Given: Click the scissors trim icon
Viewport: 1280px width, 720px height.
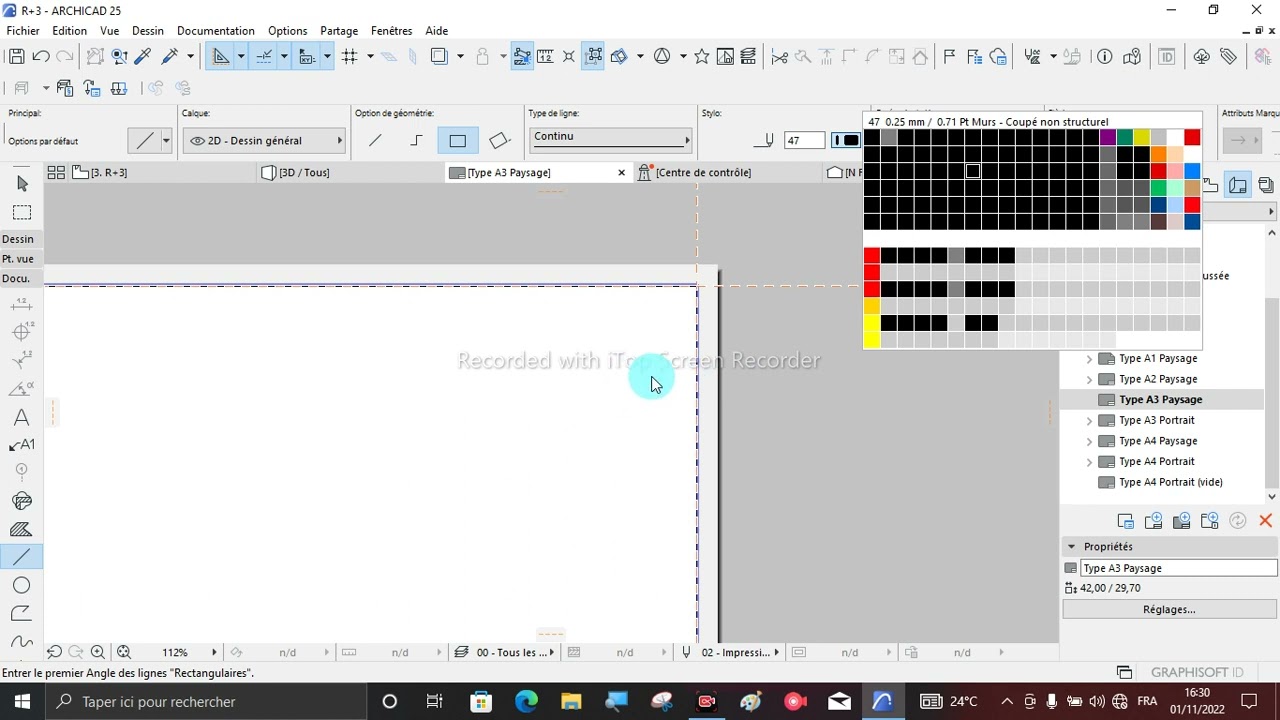Looking at the screenshot, I should tap(779, 57).
